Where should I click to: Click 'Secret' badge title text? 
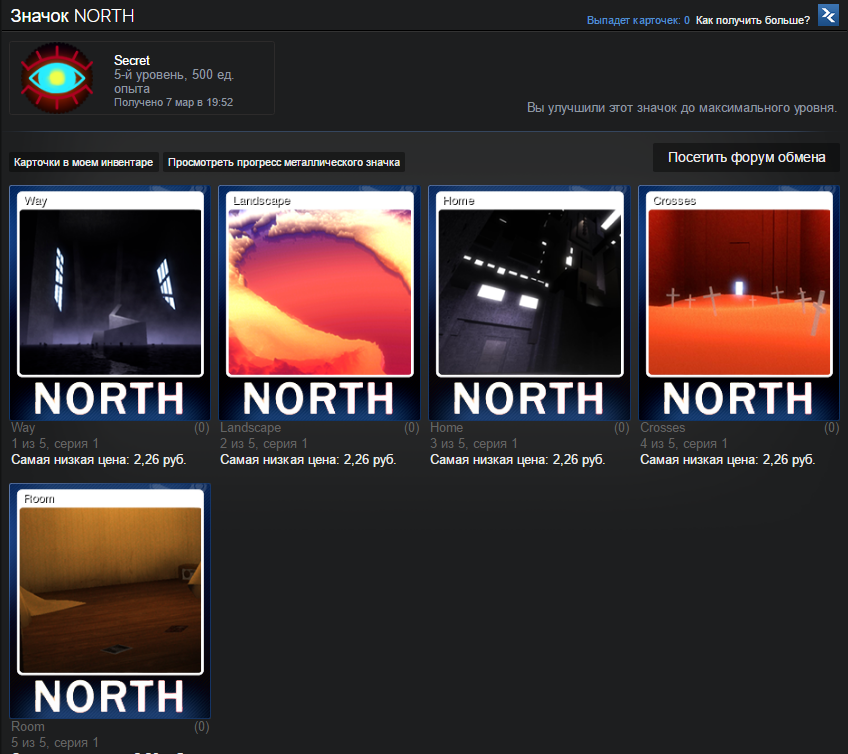pyautogui.click(x=132, y=61)
